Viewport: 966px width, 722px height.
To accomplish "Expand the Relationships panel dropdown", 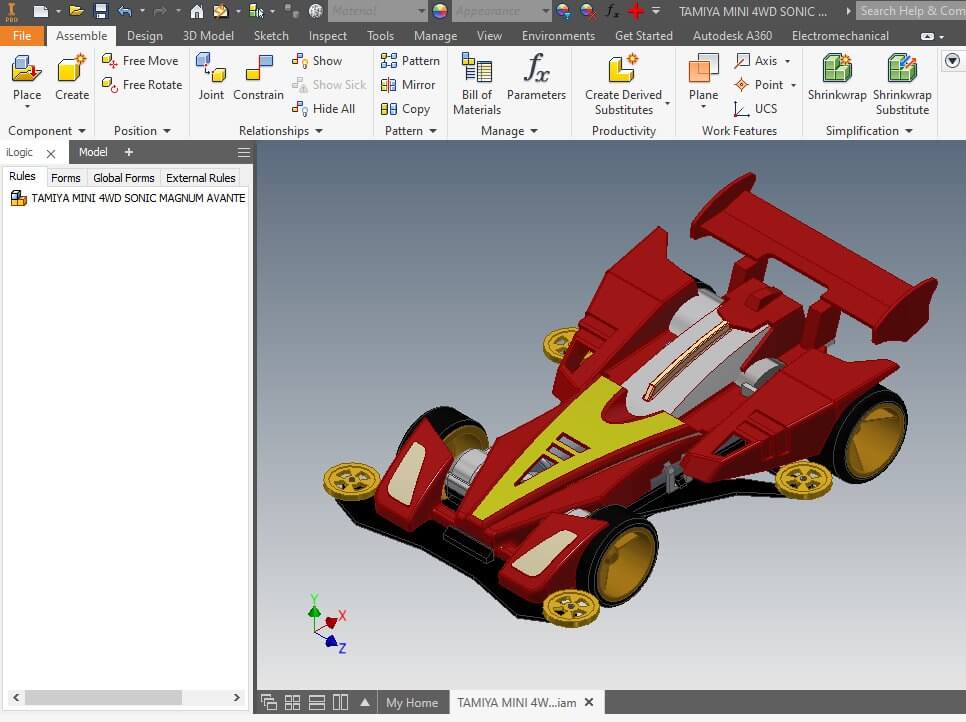I will coord(319,131).
